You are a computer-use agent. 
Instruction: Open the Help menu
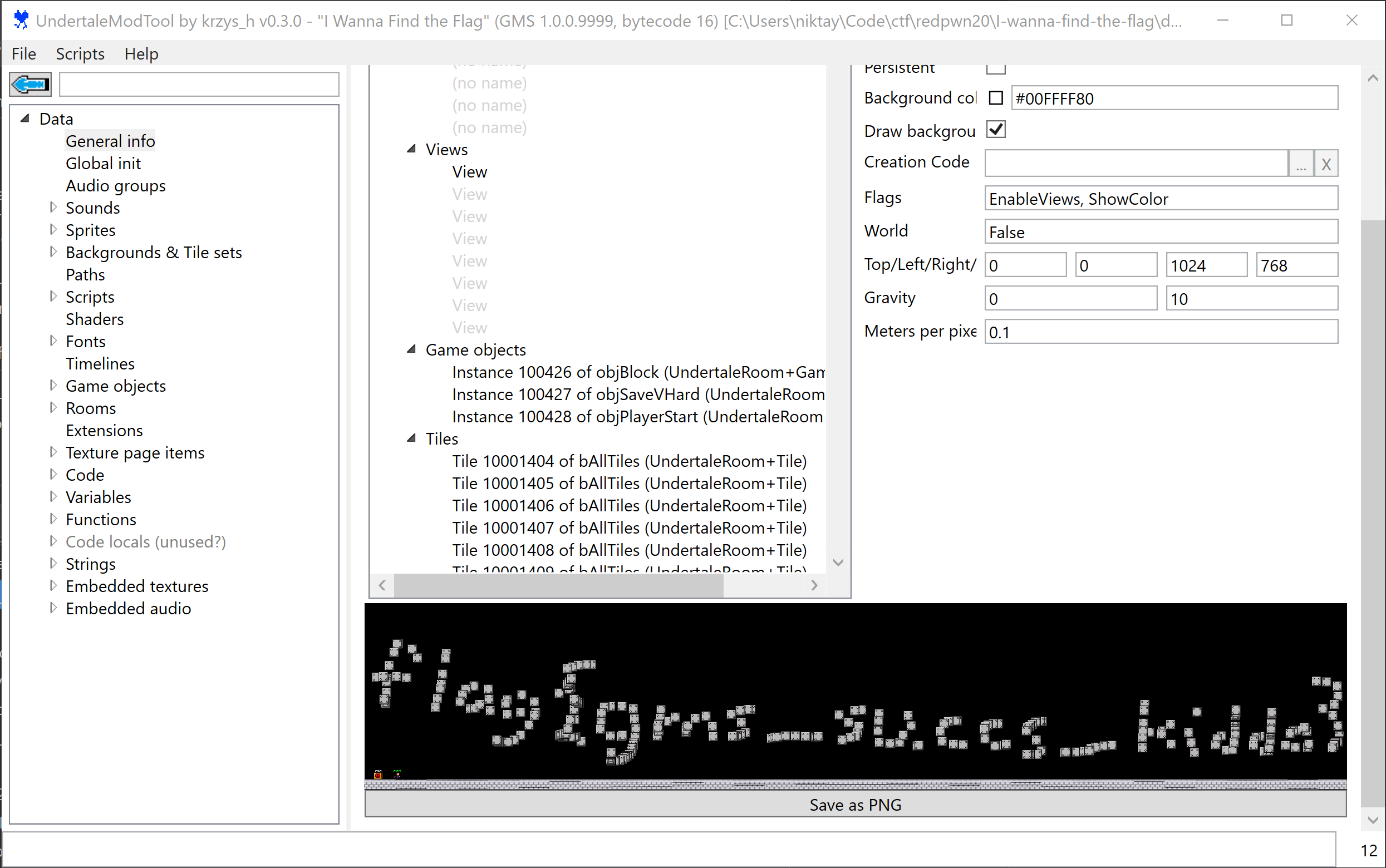(141, 54)
